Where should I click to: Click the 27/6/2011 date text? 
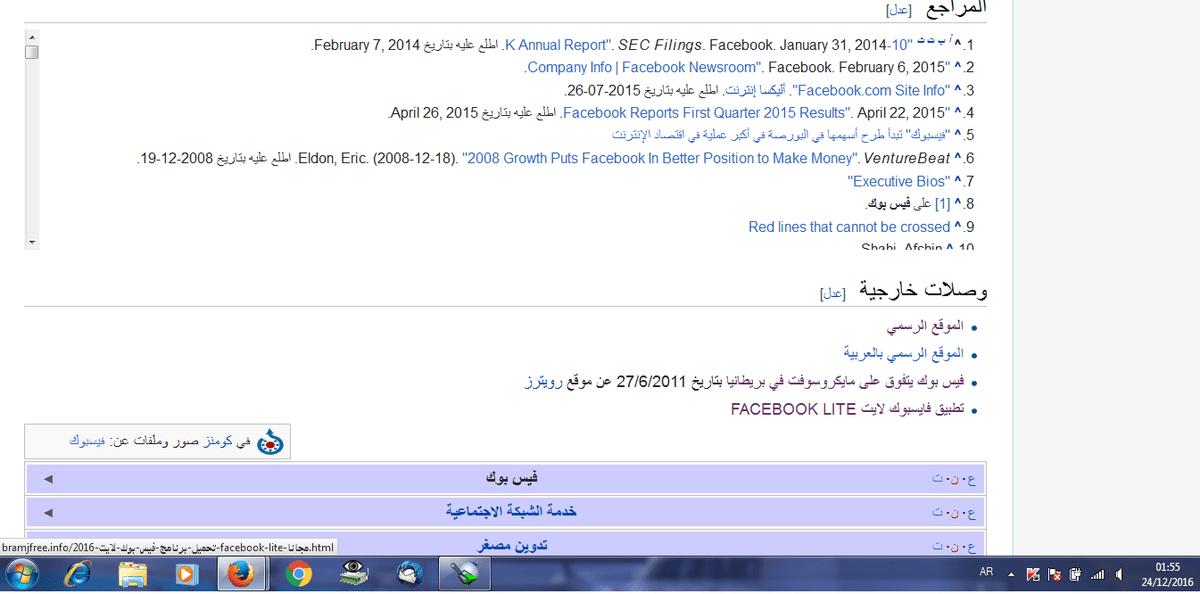pyautogui.click(x=653, y=381)
